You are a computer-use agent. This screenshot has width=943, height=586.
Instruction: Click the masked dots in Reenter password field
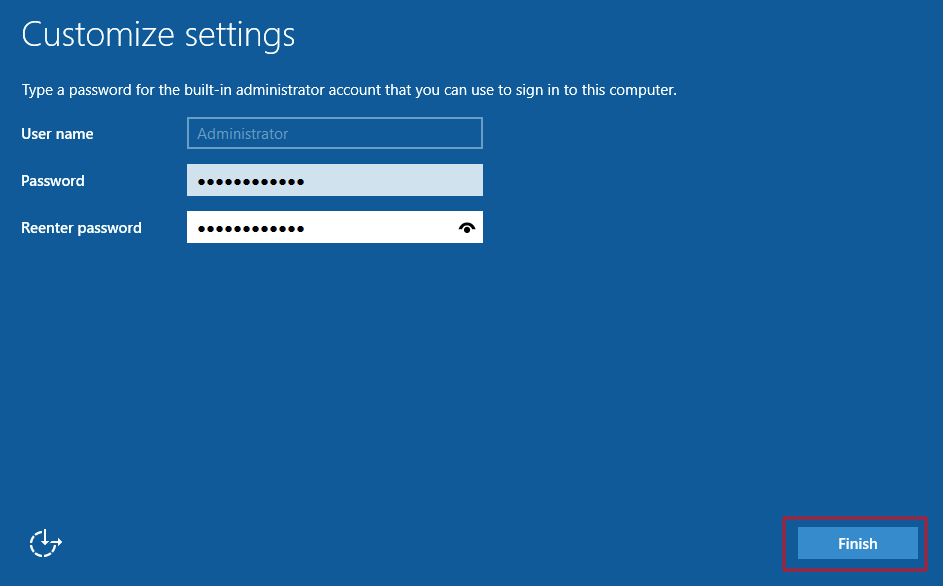coord(251,229)
